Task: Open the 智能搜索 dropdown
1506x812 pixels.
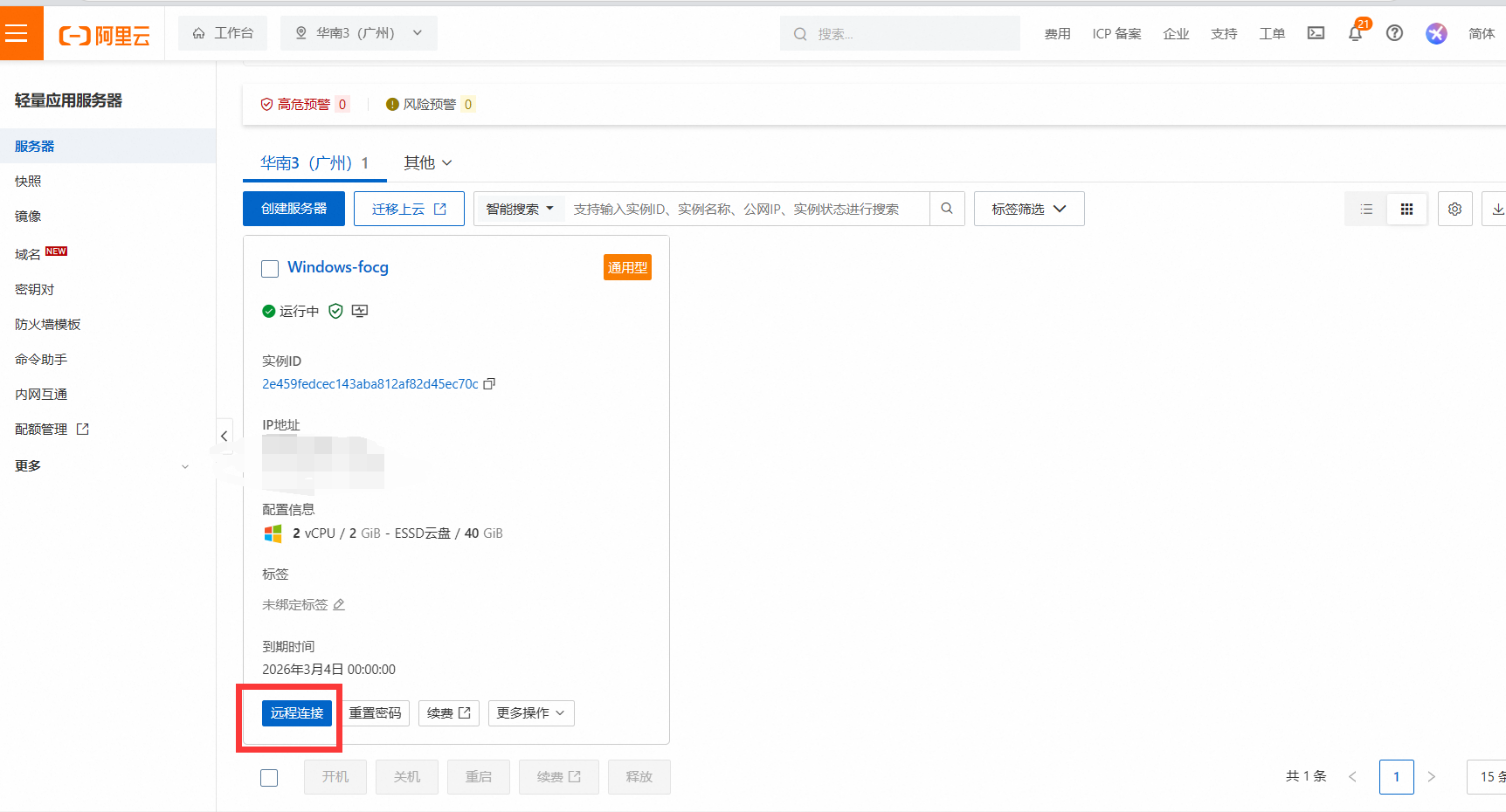Action: point(520,209)
